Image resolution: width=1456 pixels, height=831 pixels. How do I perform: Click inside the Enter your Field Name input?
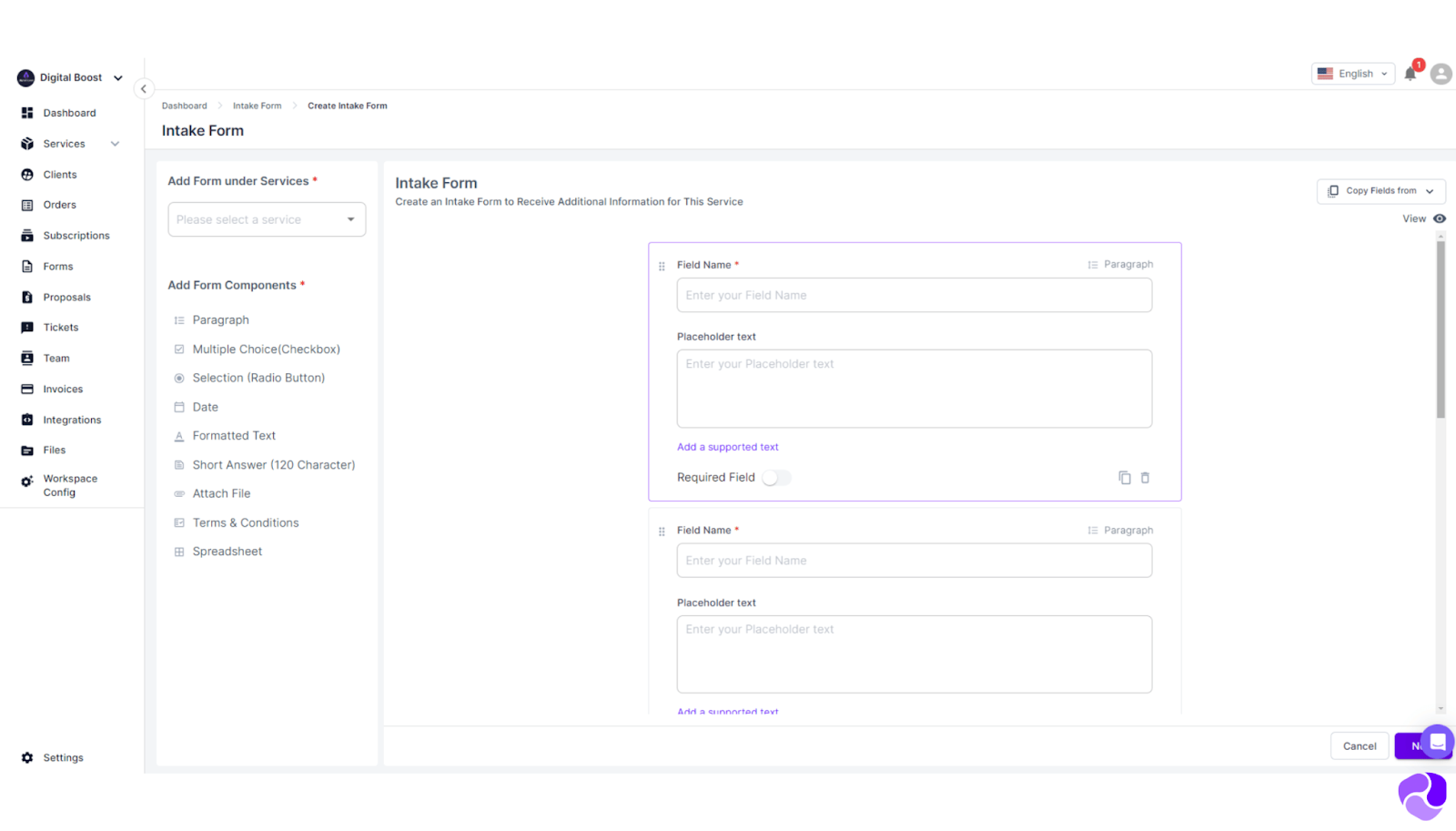click(x=914, y=295)
